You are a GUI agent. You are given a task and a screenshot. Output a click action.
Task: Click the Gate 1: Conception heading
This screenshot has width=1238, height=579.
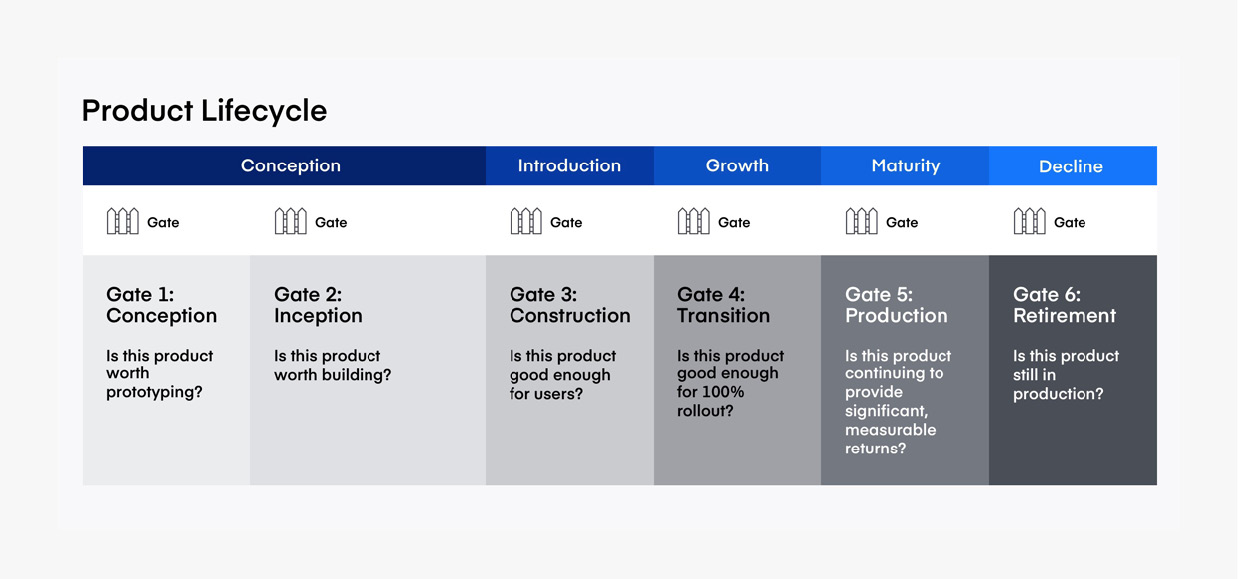[161, 305]
